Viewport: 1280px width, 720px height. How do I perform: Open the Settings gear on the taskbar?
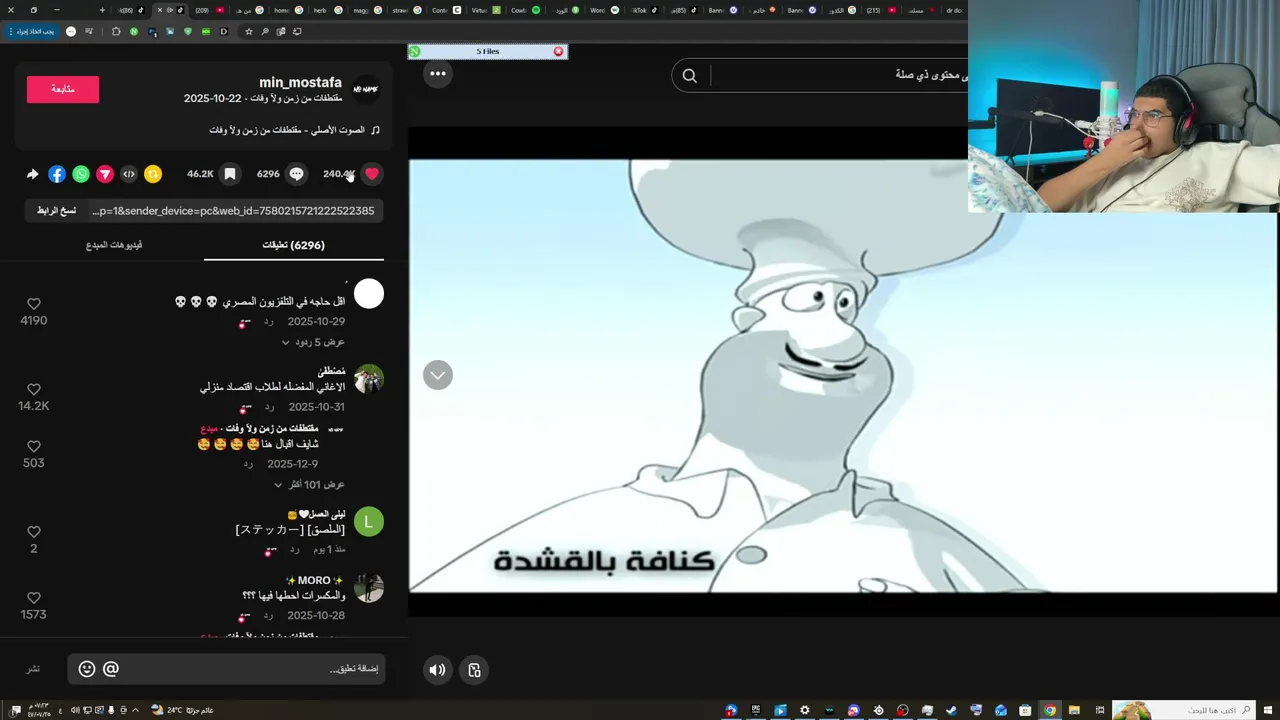805,710
